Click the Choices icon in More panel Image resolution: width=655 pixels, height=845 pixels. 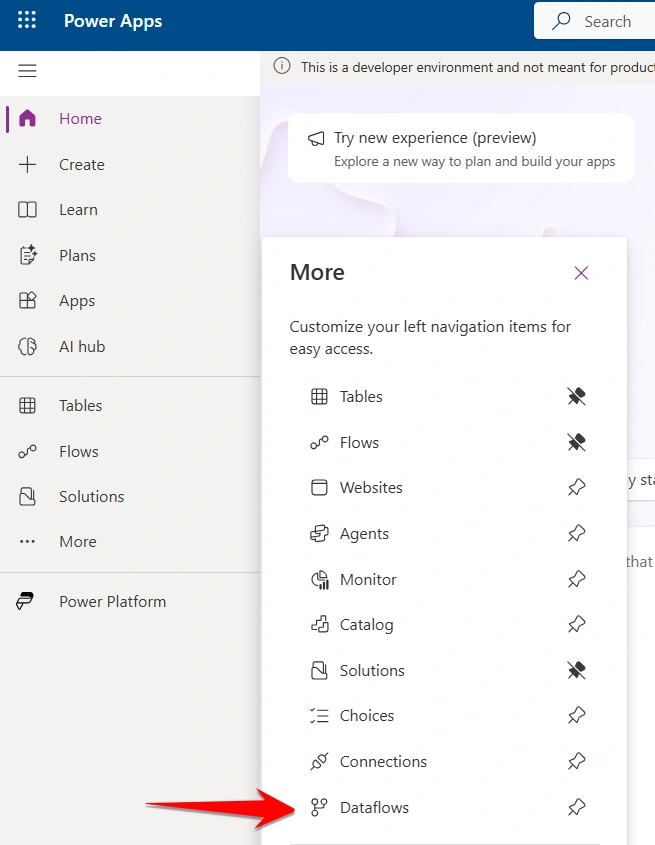tap(319, 716)
